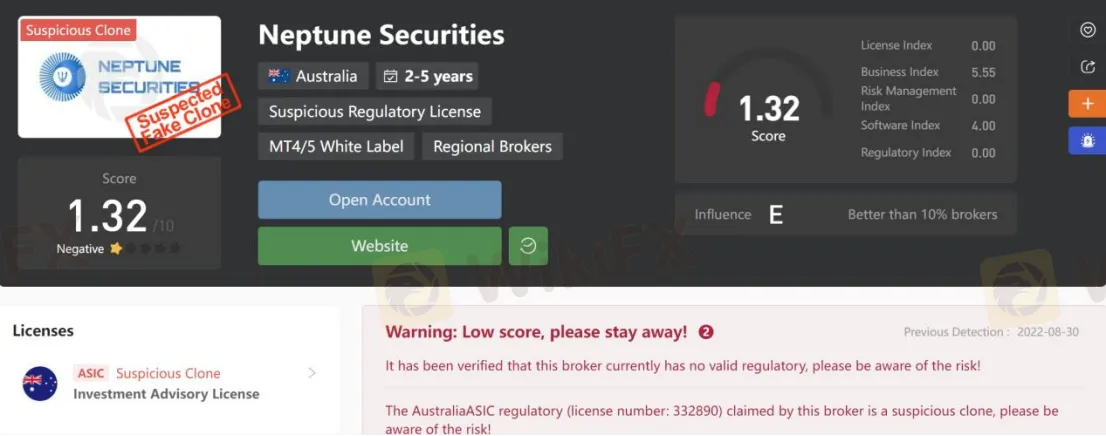Click the warning count badge icon
The image size is (1106, 436).
tap(706, 332)
